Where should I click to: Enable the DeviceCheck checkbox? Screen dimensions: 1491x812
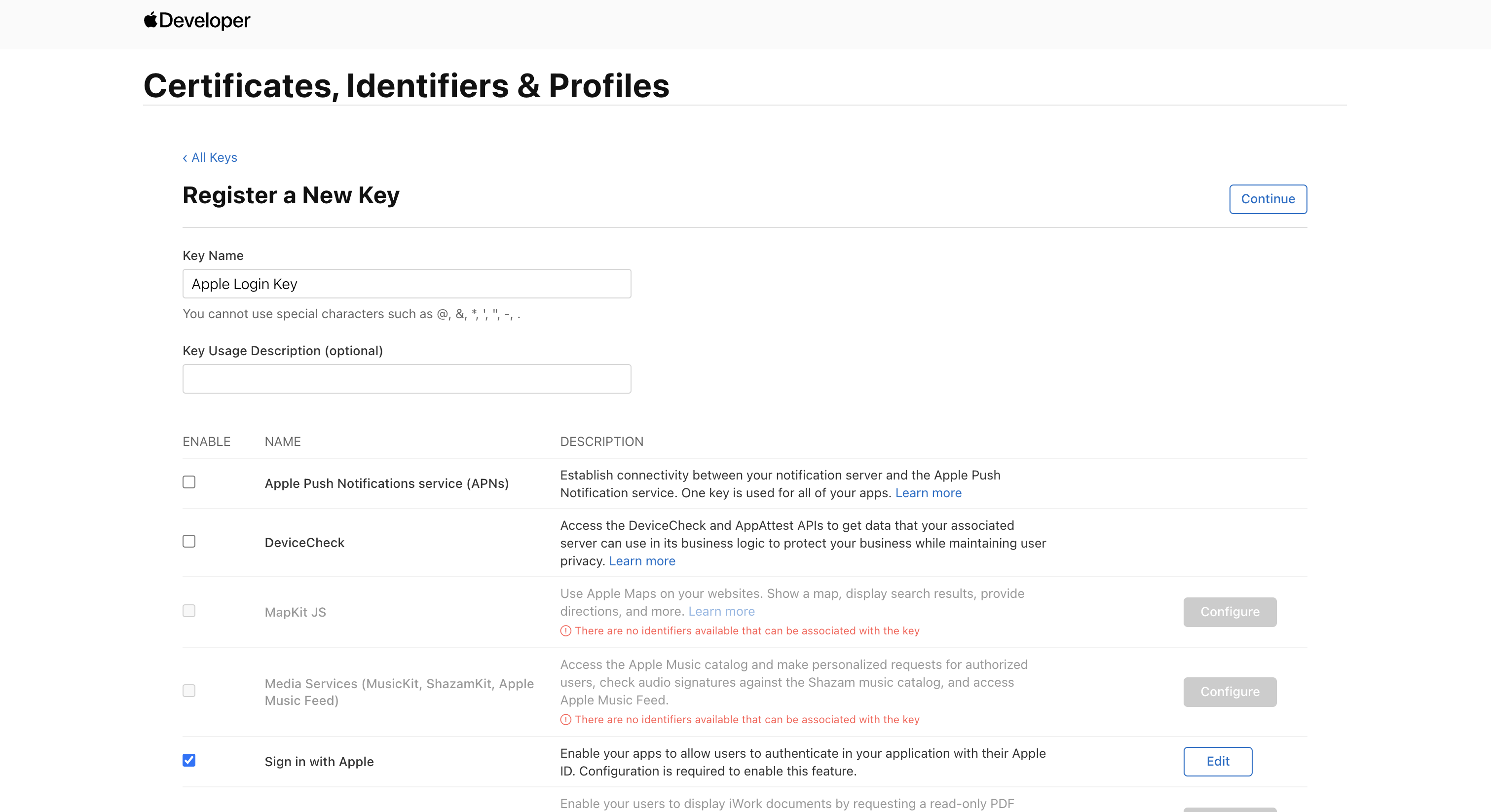pos(188,541)
